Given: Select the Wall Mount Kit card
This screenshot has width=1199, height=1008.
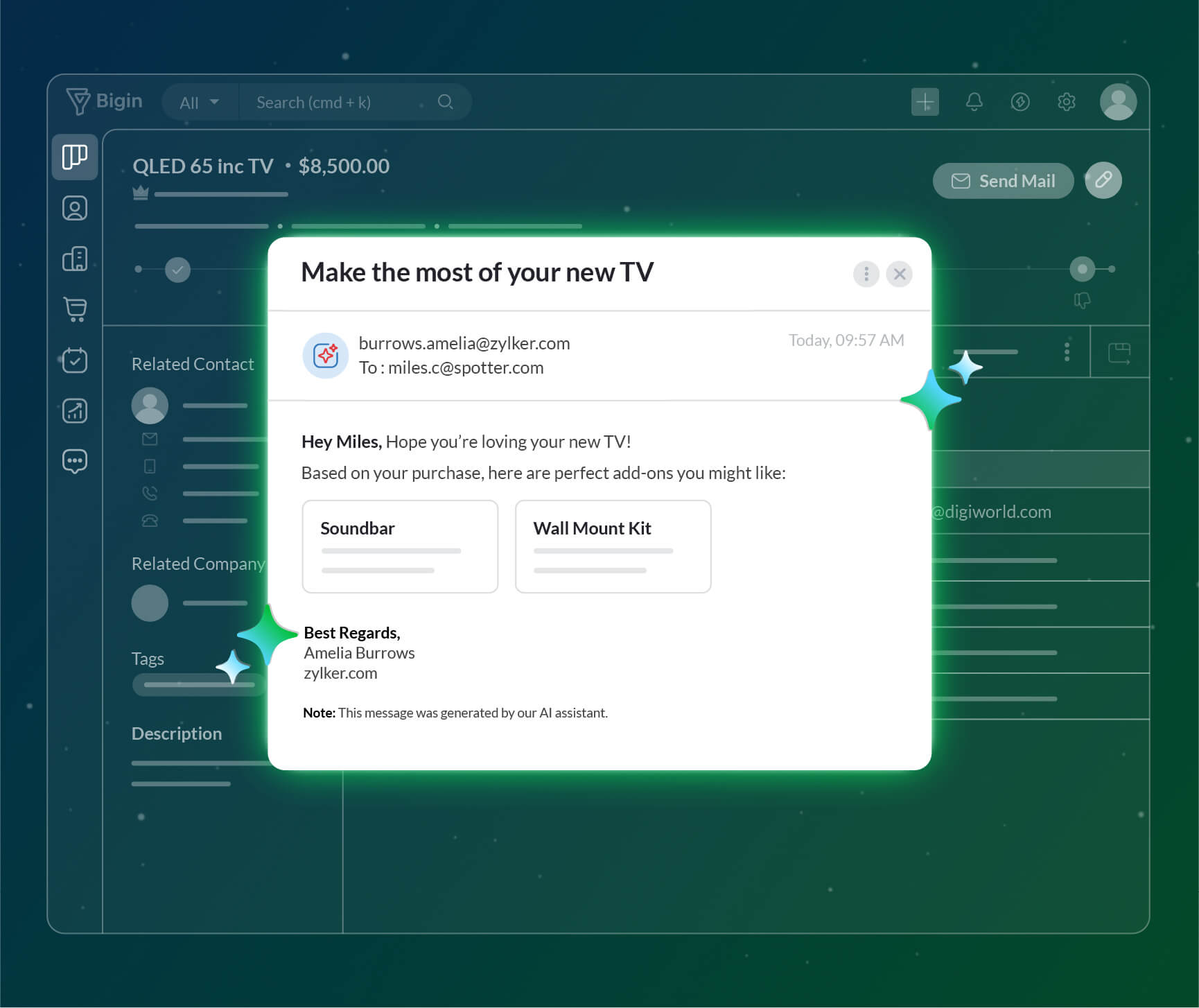Looking at the screenshot, I should 613,546.
